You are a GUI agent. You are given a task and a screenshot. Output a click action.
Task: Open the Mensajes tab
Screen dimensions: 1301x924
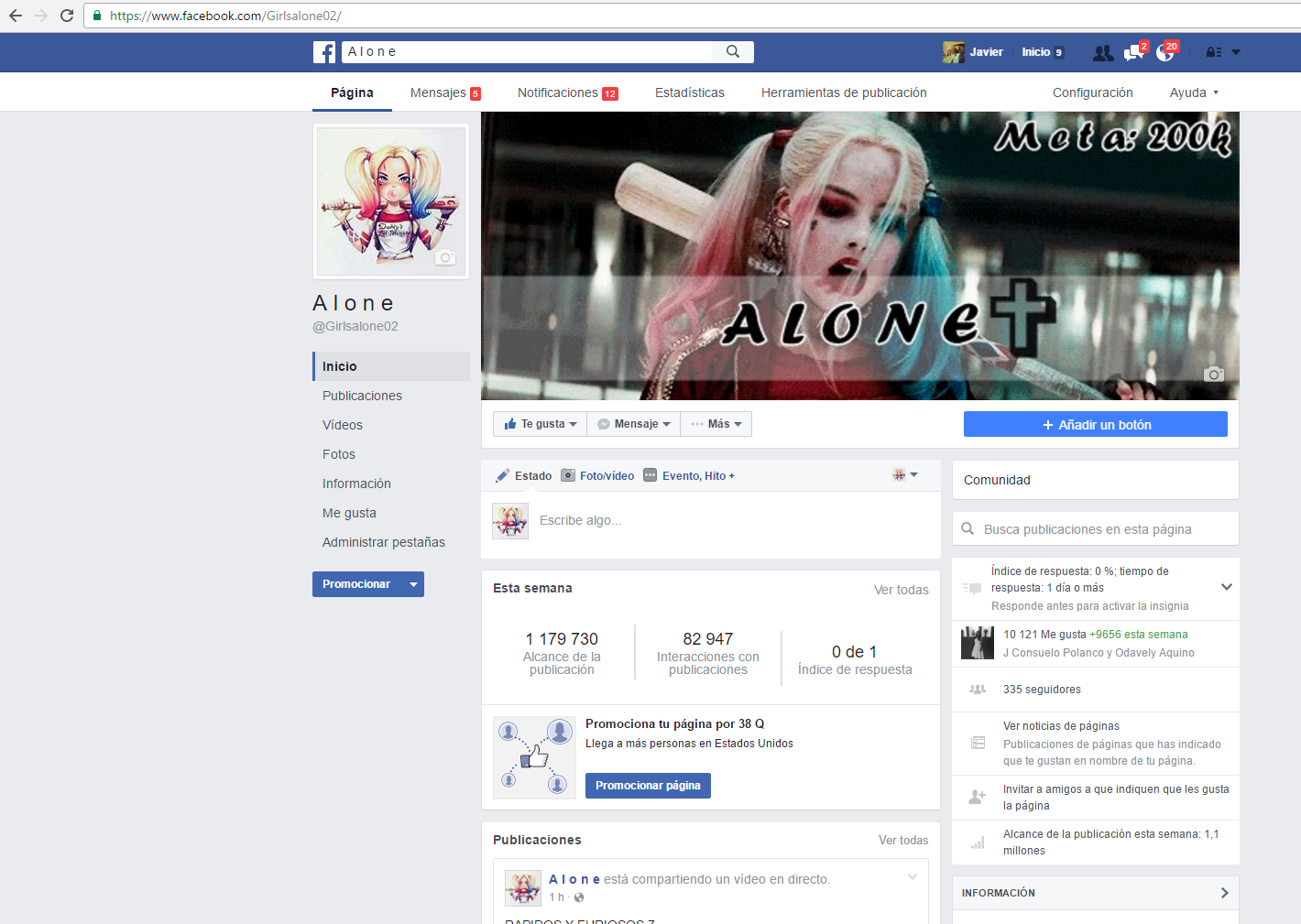[445, 92]
